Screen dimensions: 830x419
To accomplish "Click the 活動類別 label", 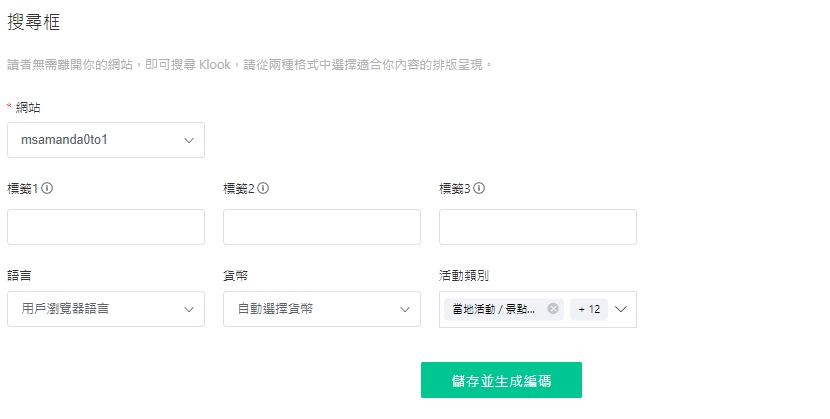I will 464,276.
